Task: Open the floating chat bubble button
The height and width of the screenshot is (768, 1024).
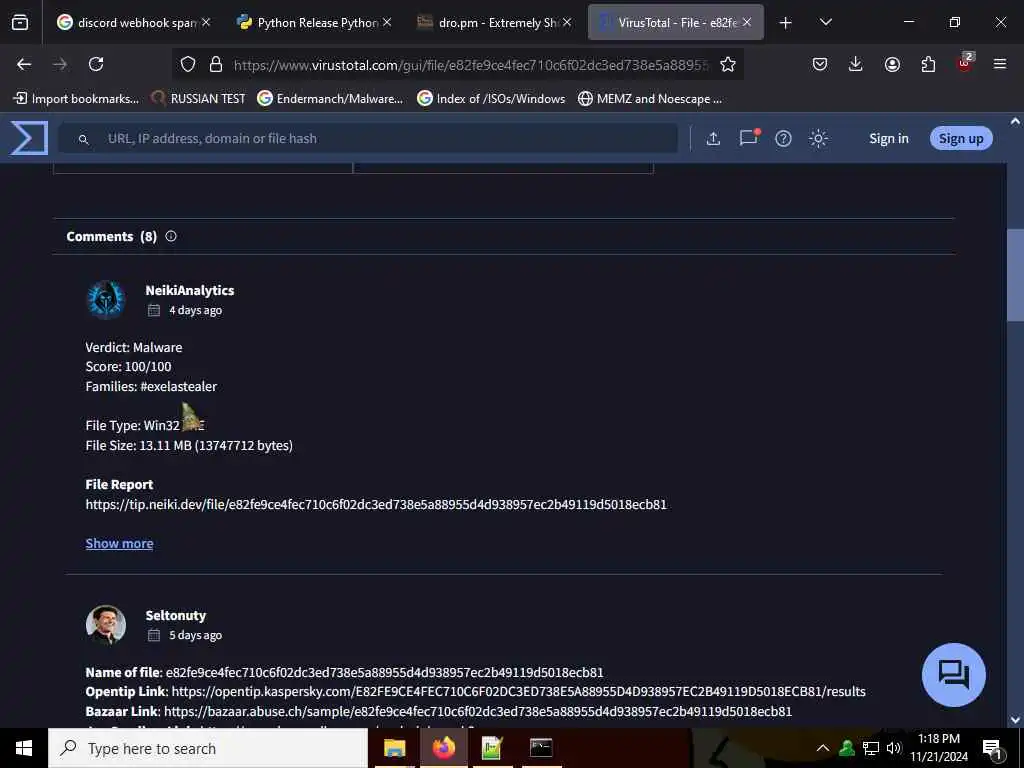Action: pos(953,675)
